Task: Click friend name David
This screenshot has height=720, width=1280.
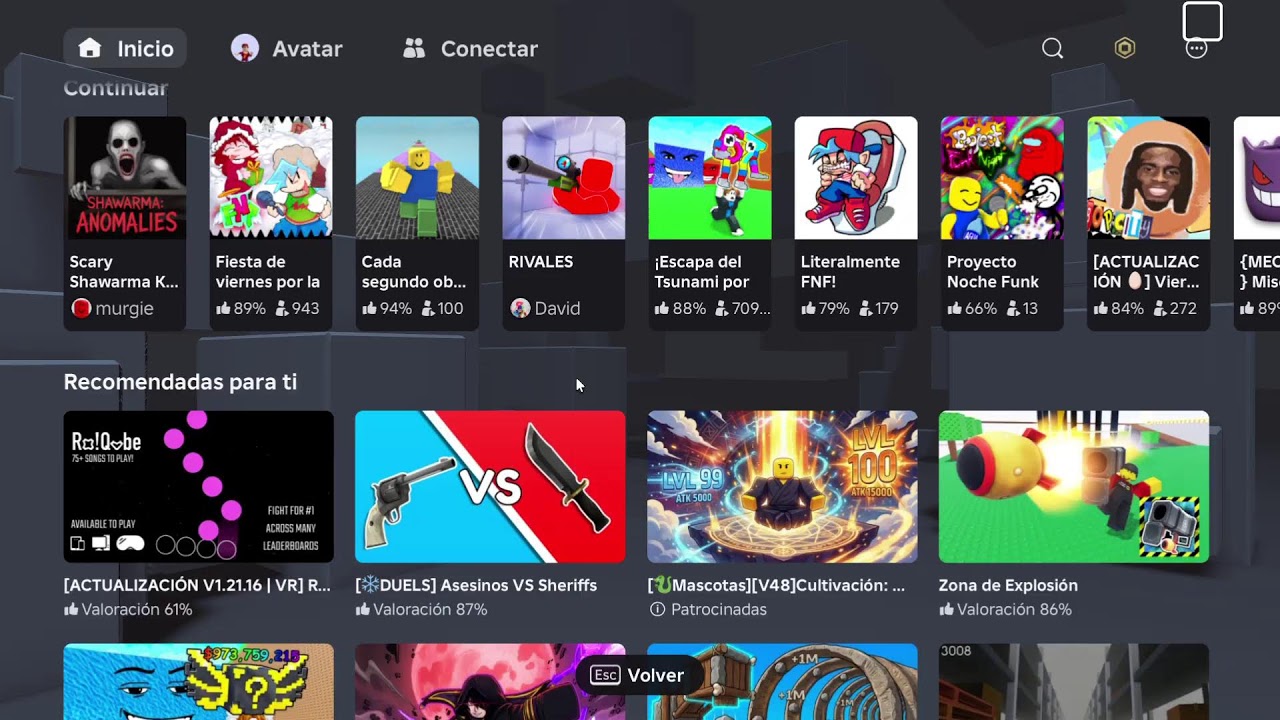Action: 557,309
